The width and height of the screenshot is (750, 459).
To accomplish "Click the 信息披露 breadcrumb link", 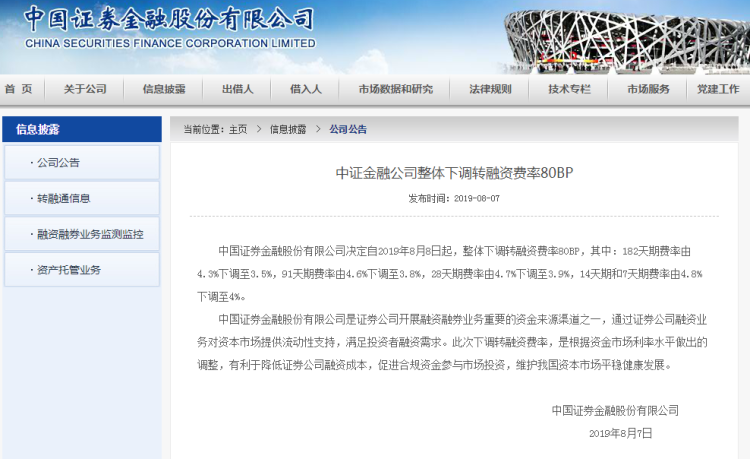I will [287, 129].
